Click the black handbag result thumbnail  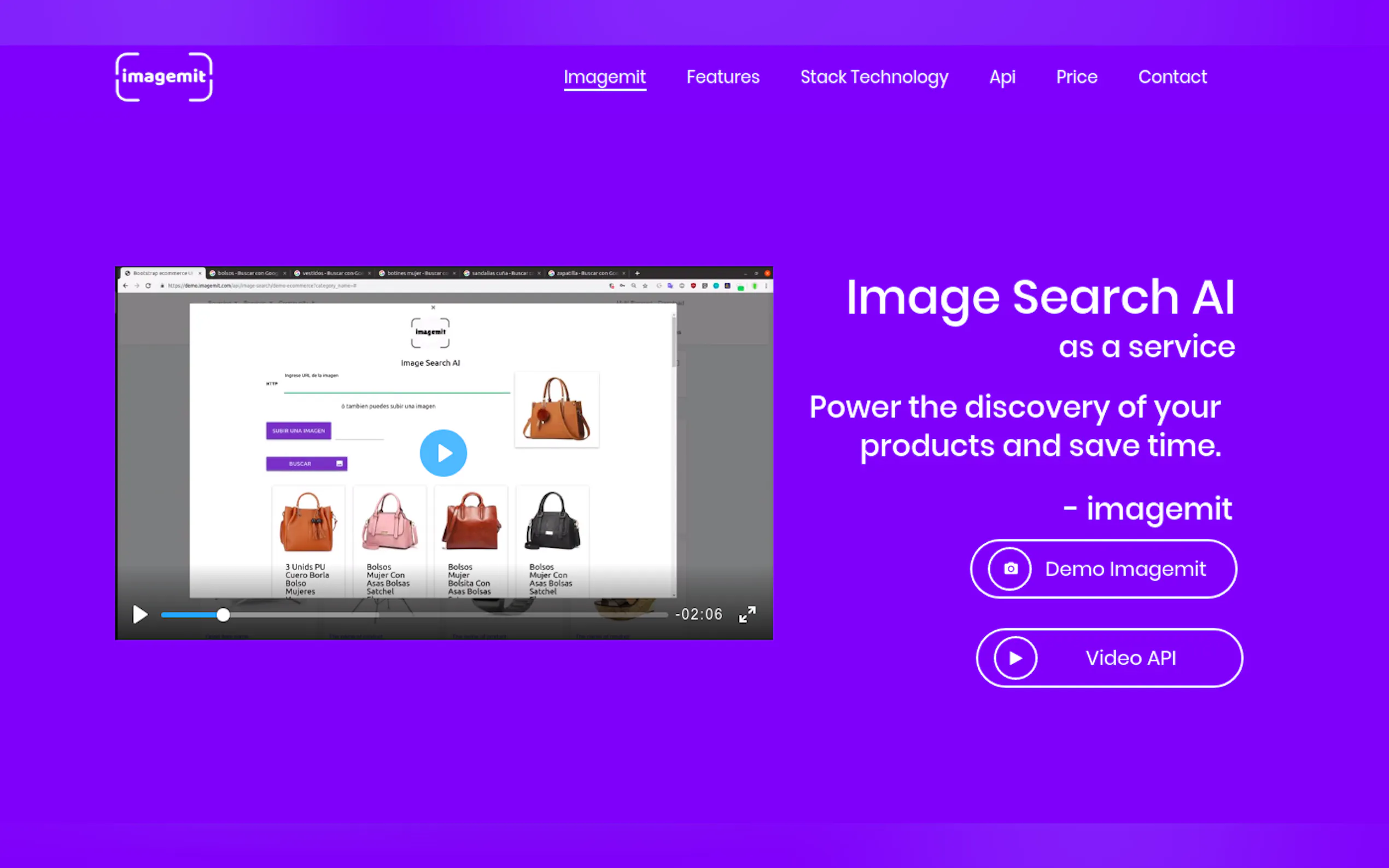552,521
